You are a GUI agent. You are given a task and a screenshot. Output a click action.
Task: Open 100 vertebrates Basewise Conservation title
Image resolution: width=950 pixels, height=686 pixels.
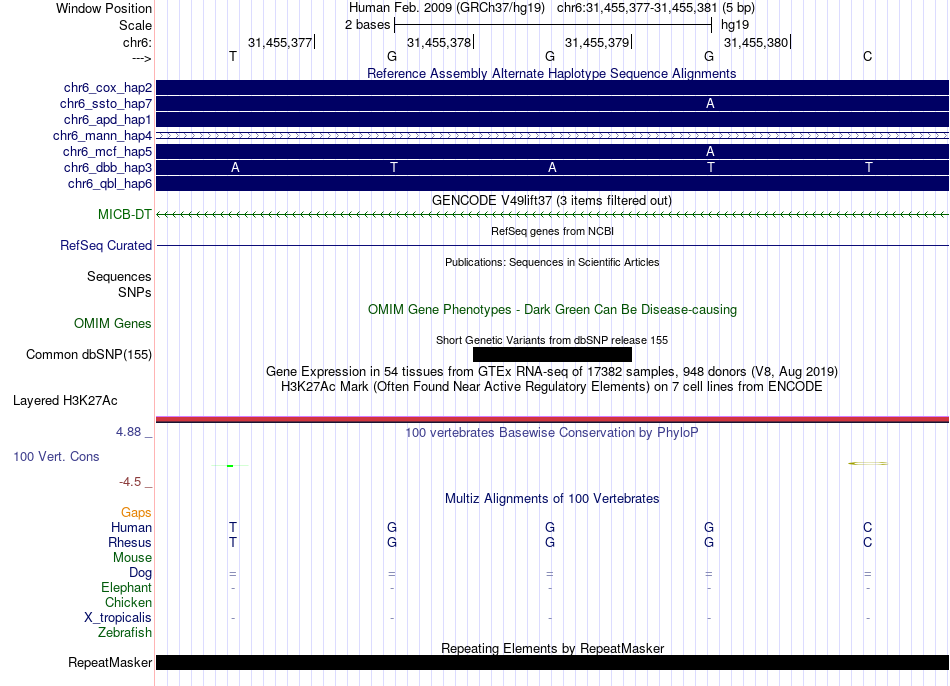tap(552, 433)
